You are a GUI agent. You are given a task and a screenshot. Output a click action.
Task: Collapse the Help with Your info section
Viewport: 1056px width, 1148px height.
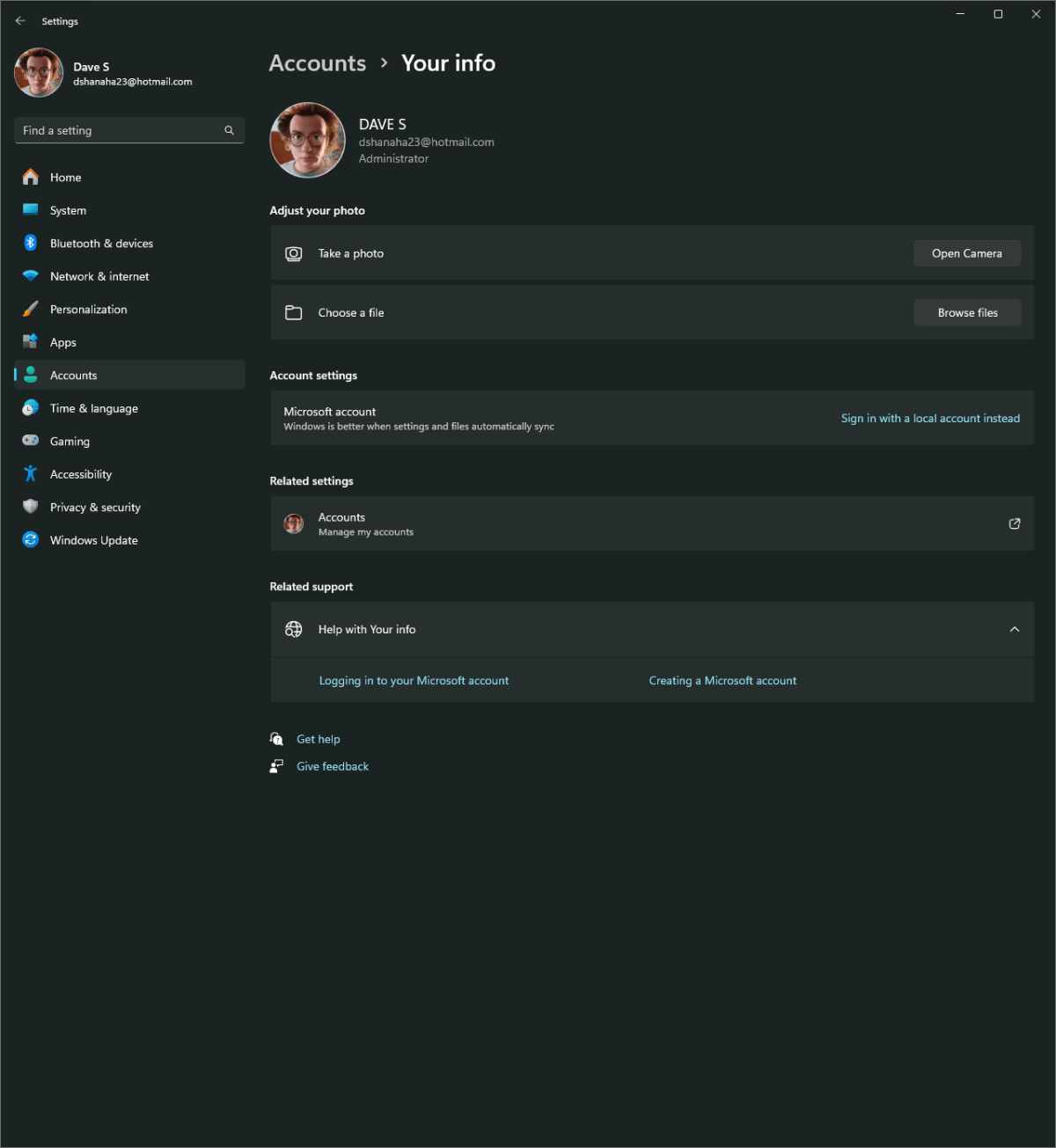(1015, 629)
